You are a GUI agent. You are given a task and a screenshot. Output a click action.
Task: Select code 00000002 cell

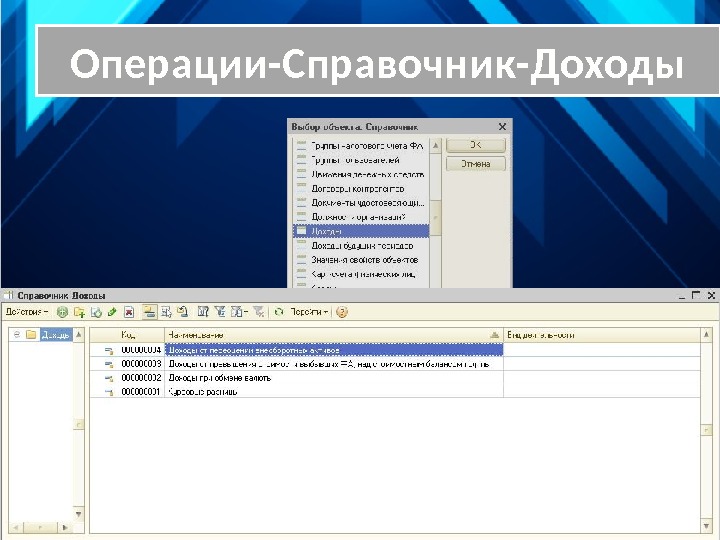coord(141,378)
